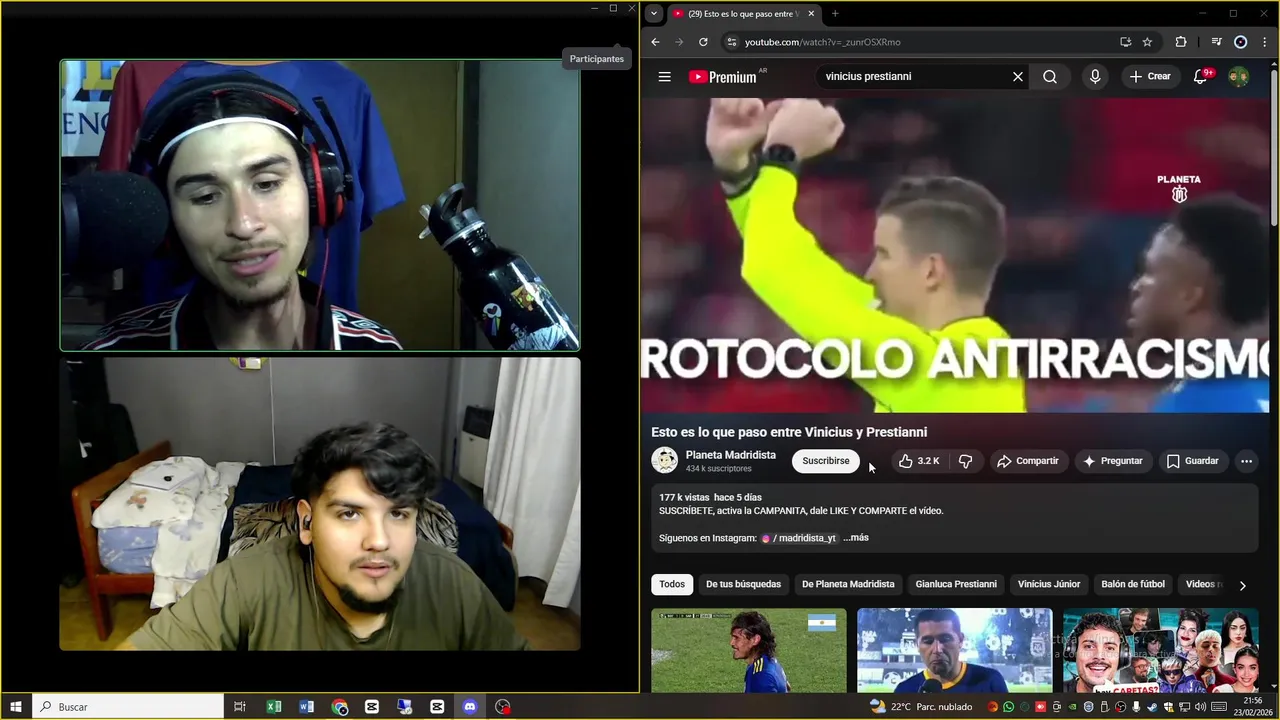The image size is (1280, 720).
Task: Select Vinicius Júnior chip
Action: [x=1049, y=584]
